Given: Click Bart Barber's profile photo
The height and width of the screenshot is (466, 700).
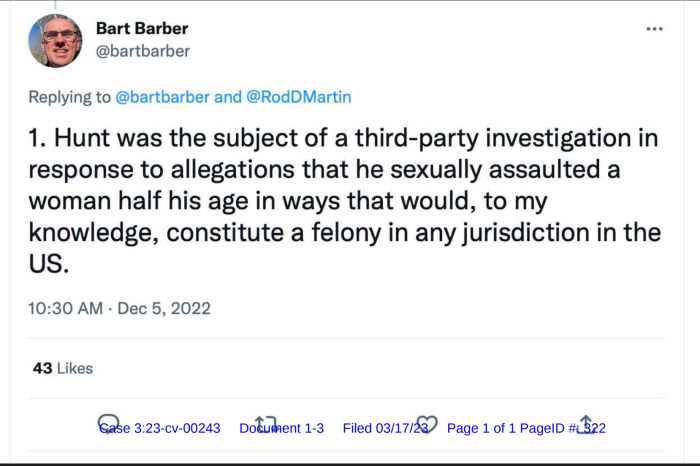Looking at the screenshot, I should coord(56,41).
